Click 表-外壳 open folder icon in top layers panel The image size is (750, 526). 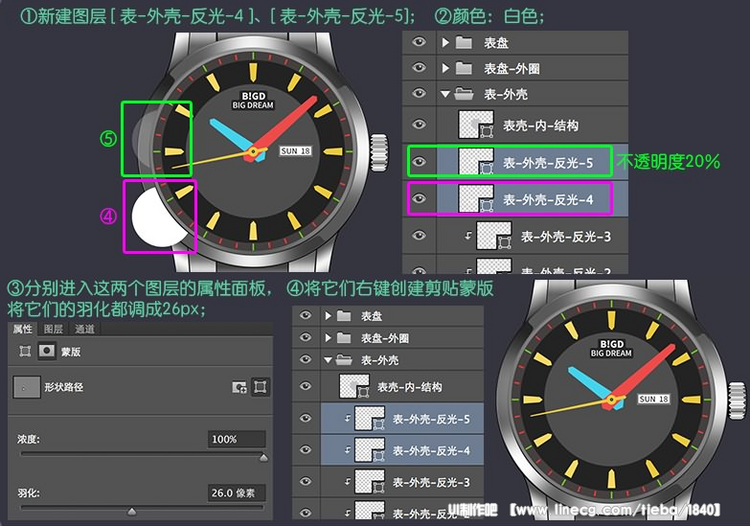click(463, 94)
